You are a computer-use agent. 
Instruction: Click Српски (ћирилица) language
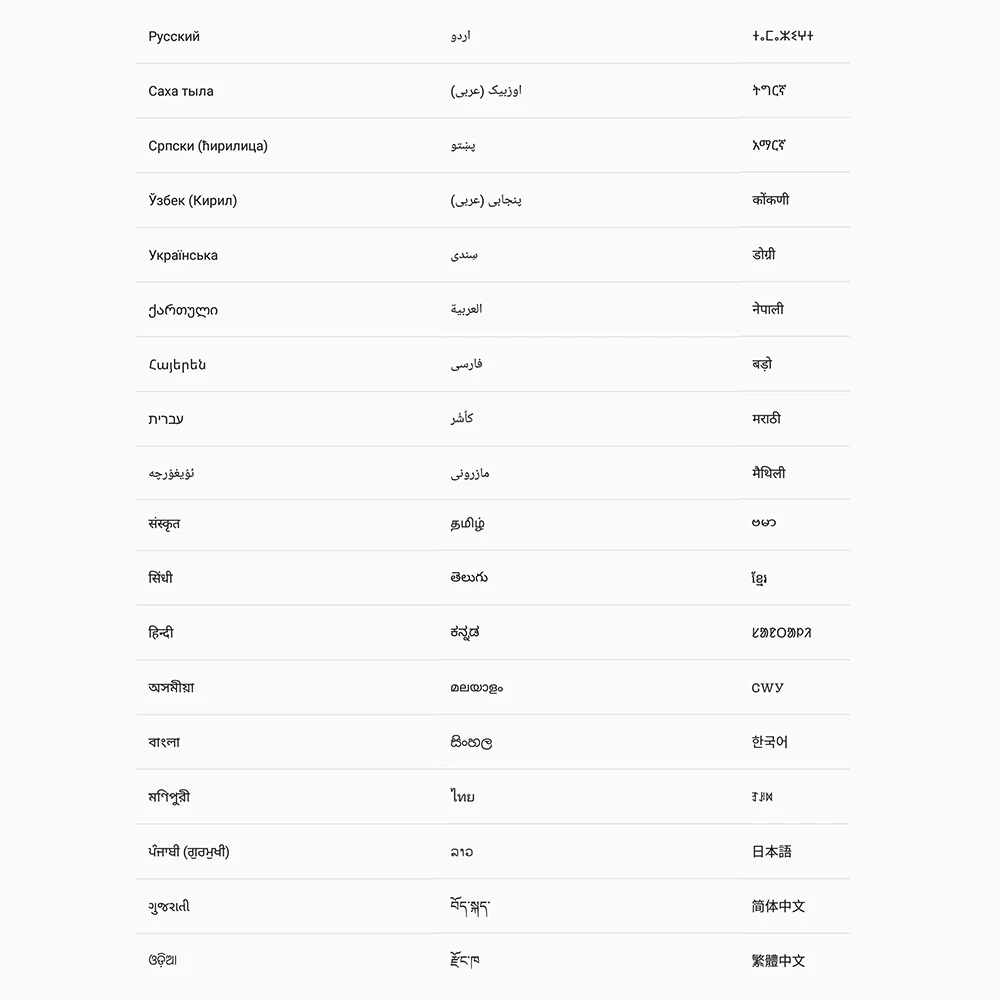tap(208, 146)
